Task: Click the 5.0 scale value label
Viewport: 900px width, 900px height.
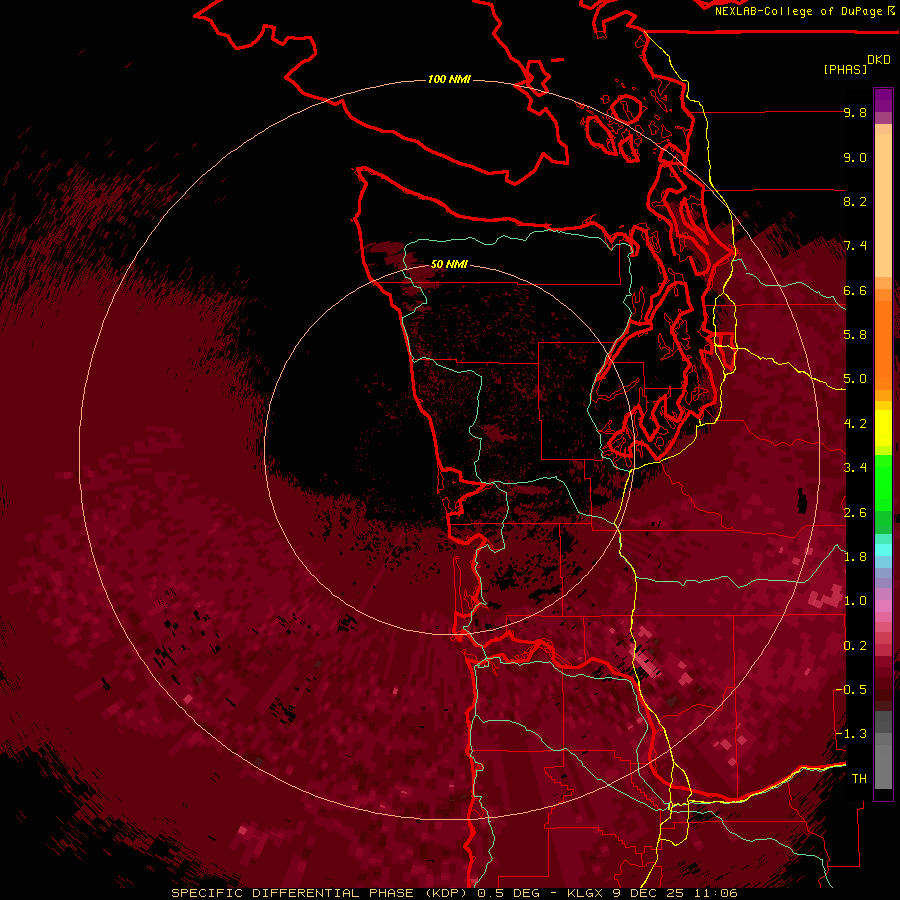Action: click(x=855, y=379)
